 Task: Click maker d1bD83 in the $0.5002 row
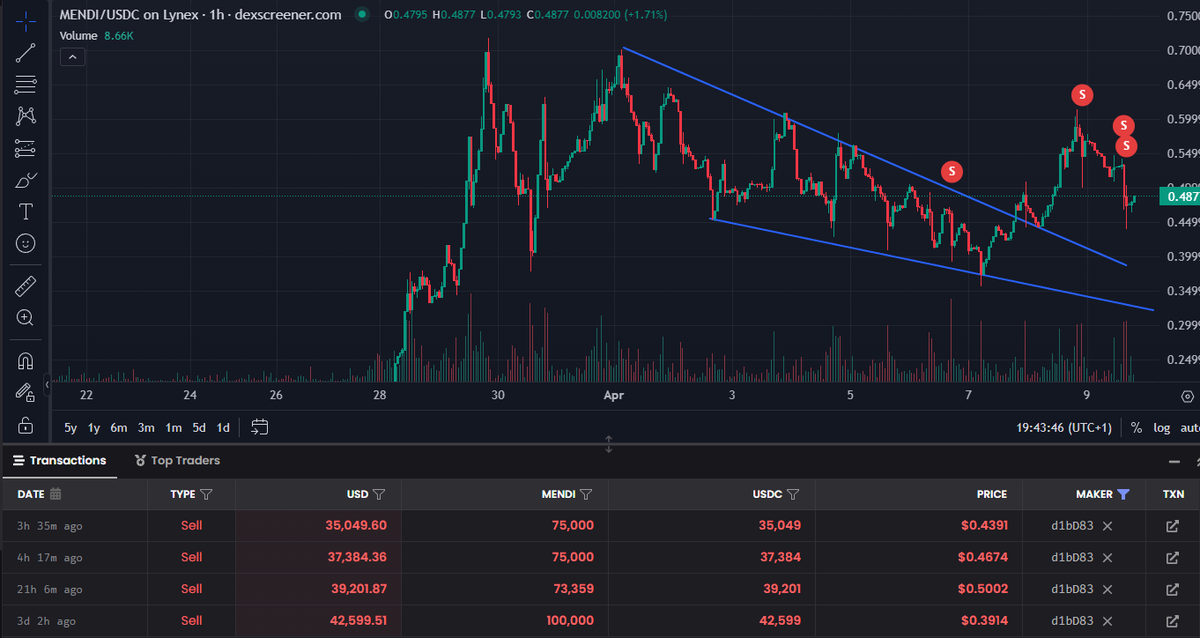tap(1072, 589)
